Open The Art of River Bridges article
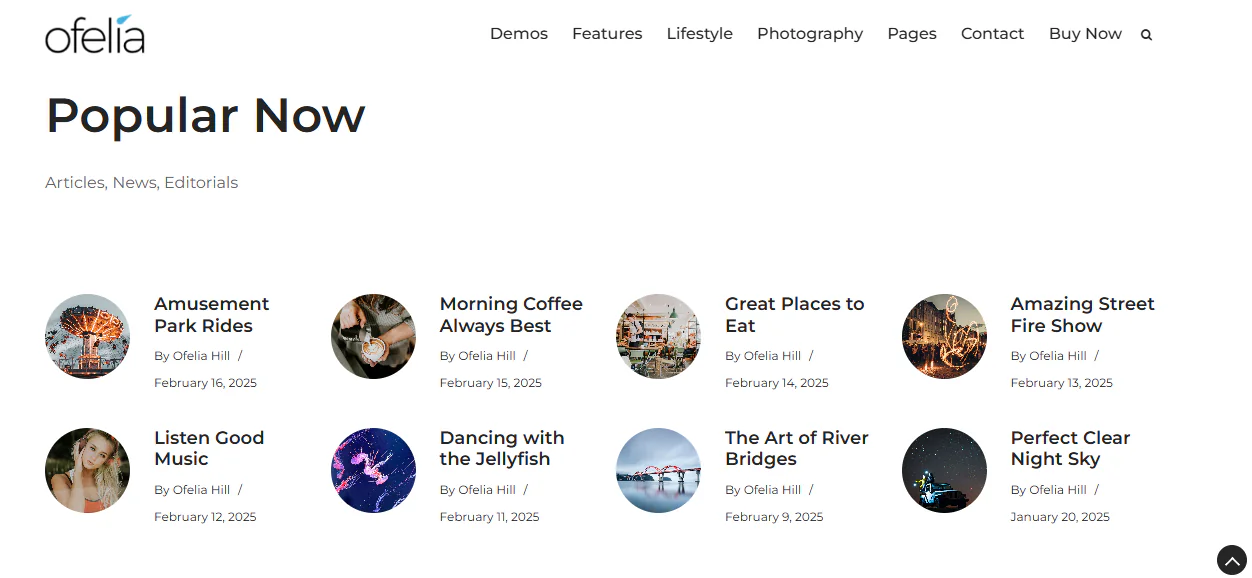 [x=797, y=448]
